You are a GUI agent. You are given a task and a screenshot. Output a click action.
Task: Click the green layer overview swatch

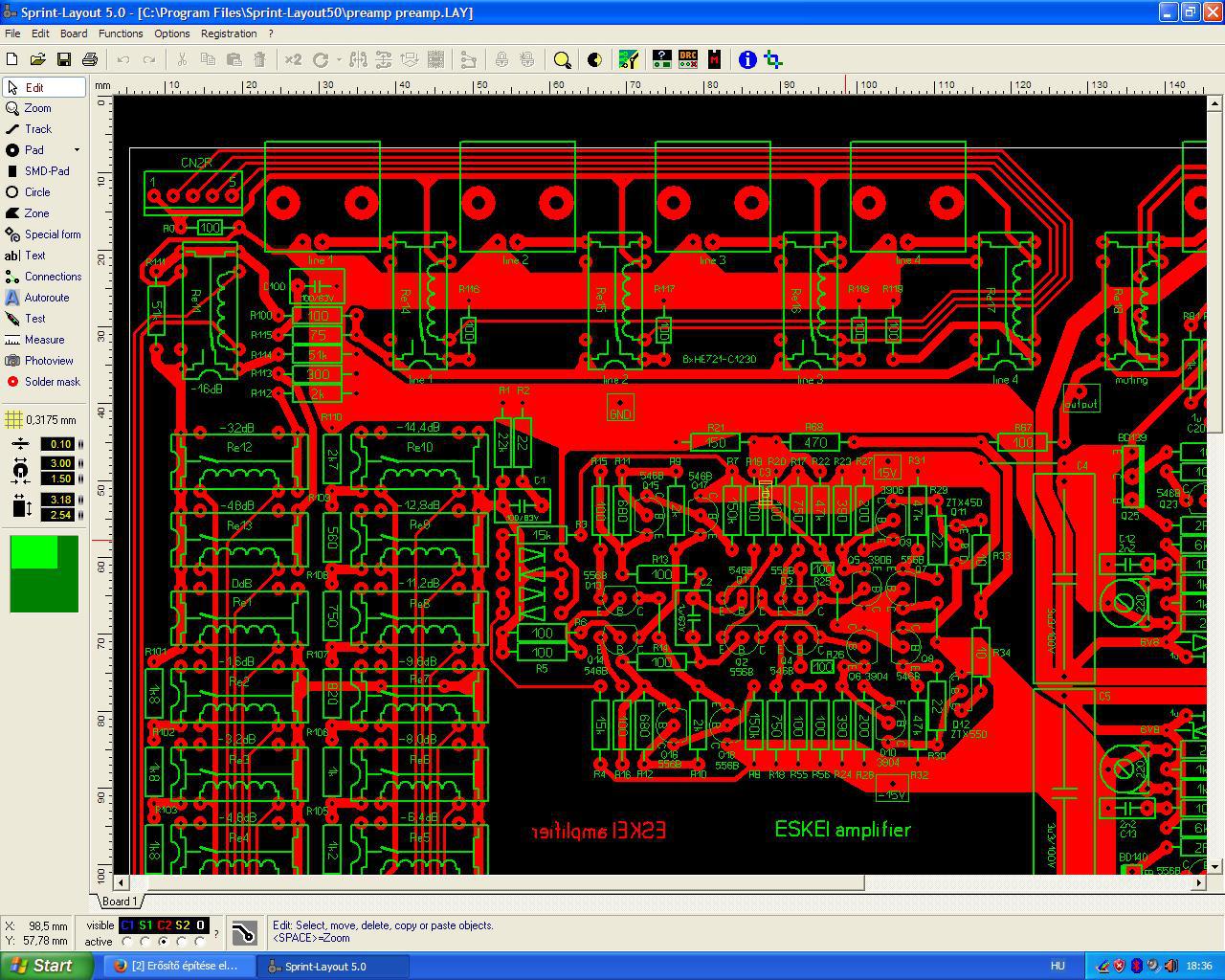coord(44,573)
